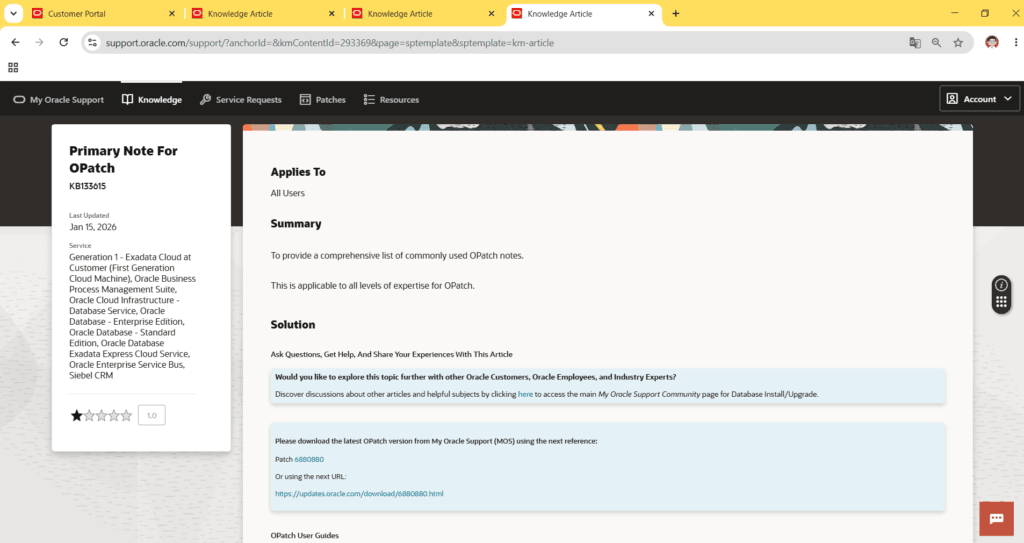Minimize the browser window

(955, 13)
